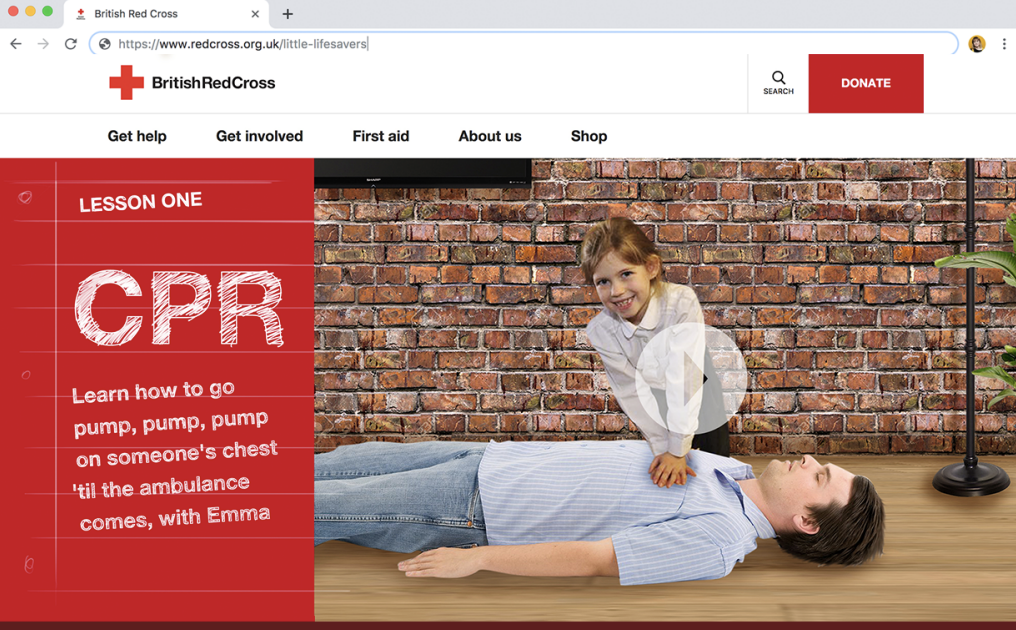Open the Get involved menu
1016x630 pixels.
coord(259,136)
